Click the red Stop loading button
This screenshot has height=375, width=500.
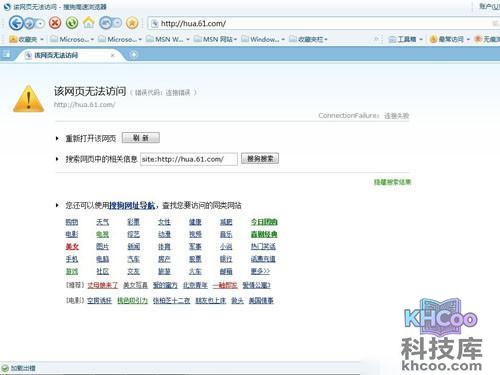pos(55,23)
